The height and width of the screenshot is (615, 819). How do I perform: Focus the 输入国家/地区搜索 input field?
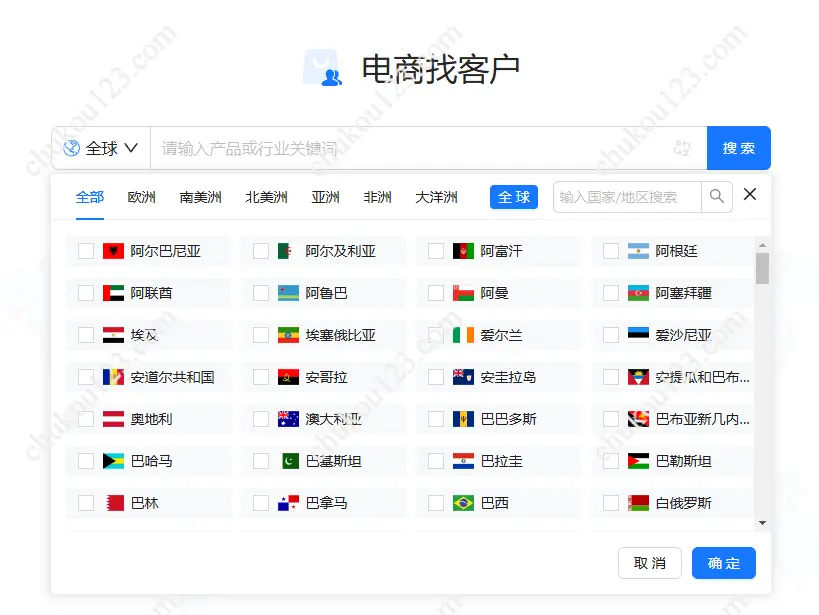[x=627, y=197]
